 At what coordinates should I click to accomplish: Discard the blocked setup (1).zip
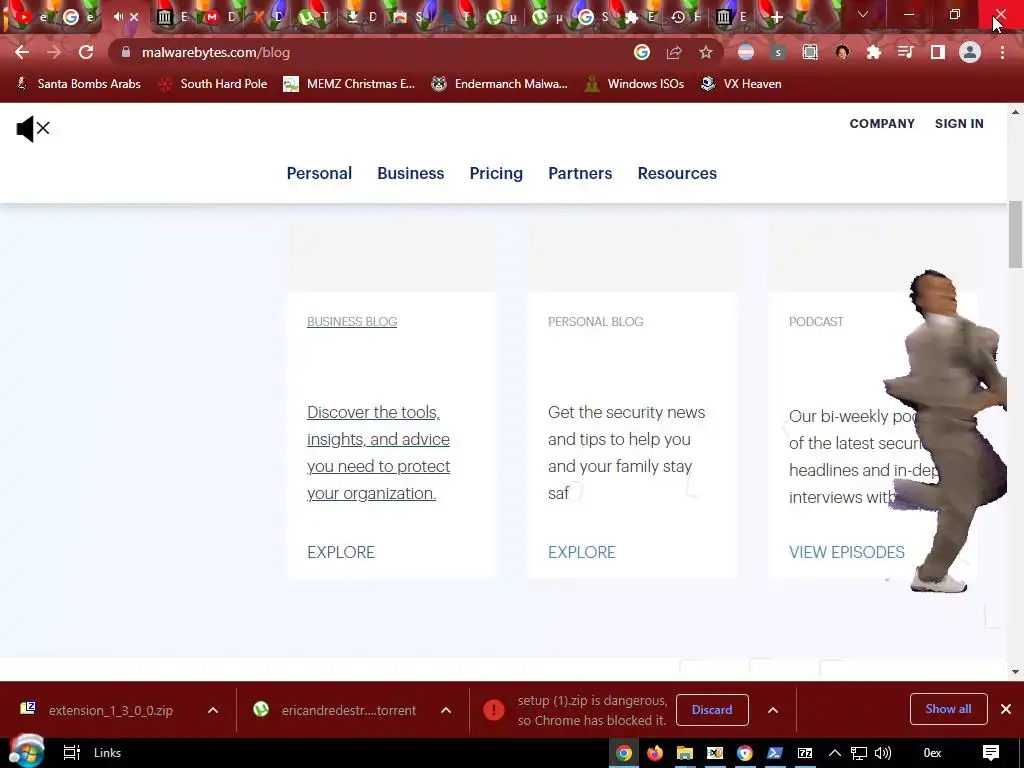[x=712, y=710]
